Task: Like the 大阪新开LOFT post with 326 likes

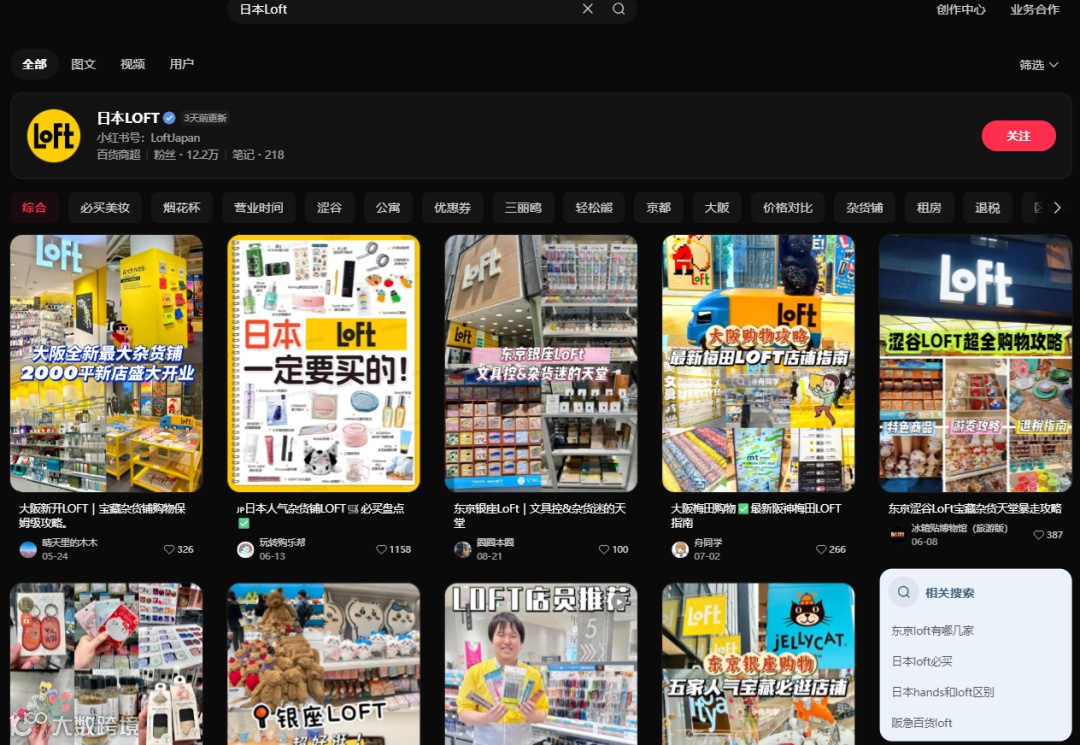Action: pos(169,549)
